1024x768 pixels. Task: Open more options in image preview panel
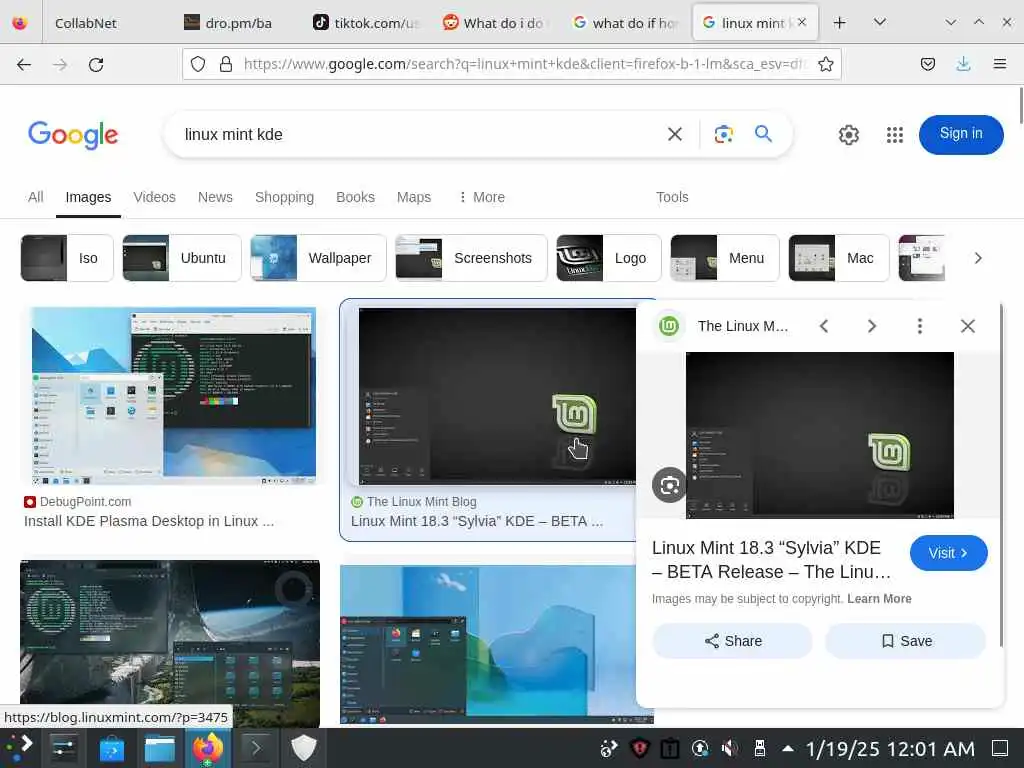[920, 326]
